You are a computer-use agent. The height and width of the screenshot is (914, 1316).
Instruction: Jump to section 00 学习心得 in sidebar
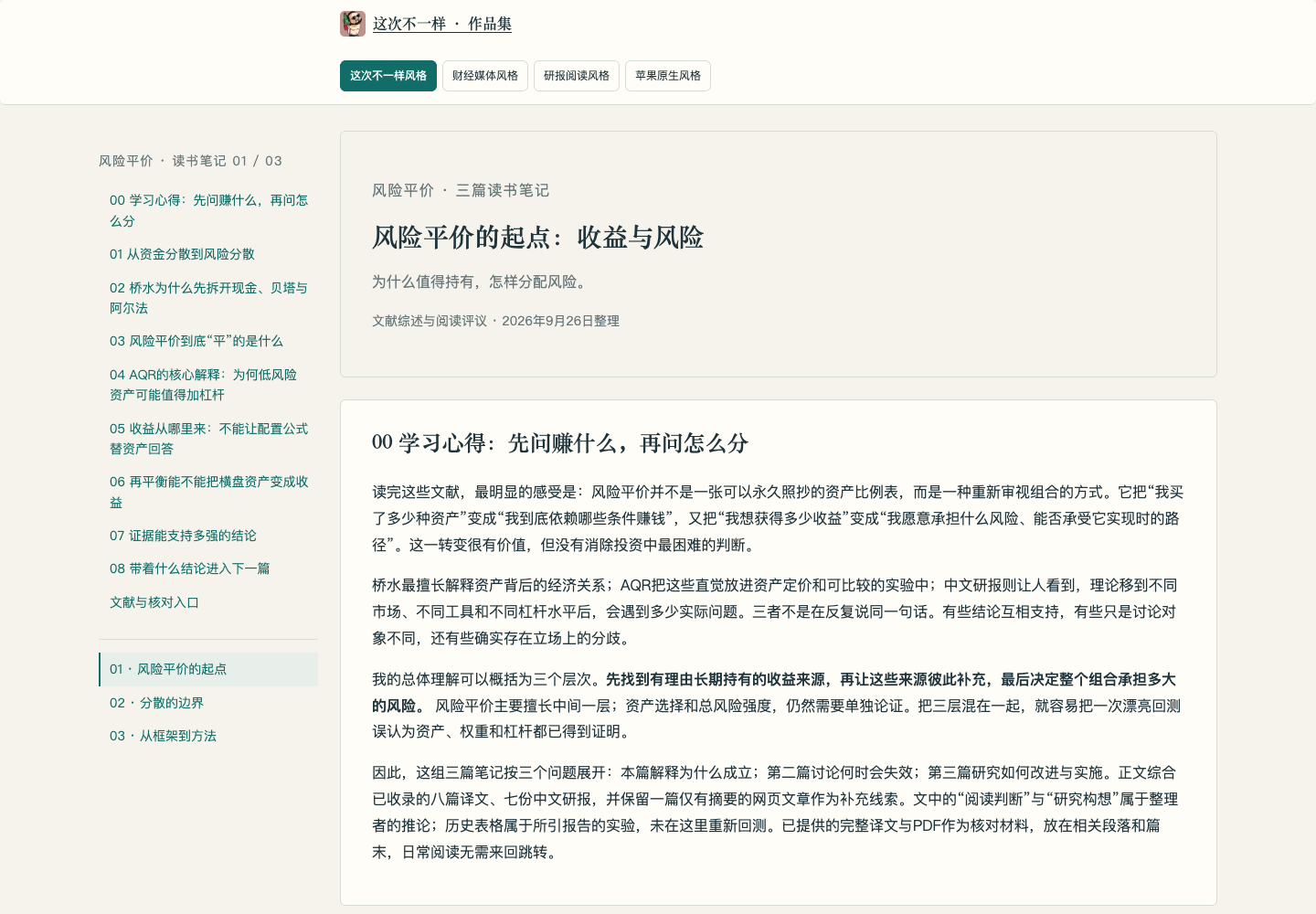coord(209,210)
